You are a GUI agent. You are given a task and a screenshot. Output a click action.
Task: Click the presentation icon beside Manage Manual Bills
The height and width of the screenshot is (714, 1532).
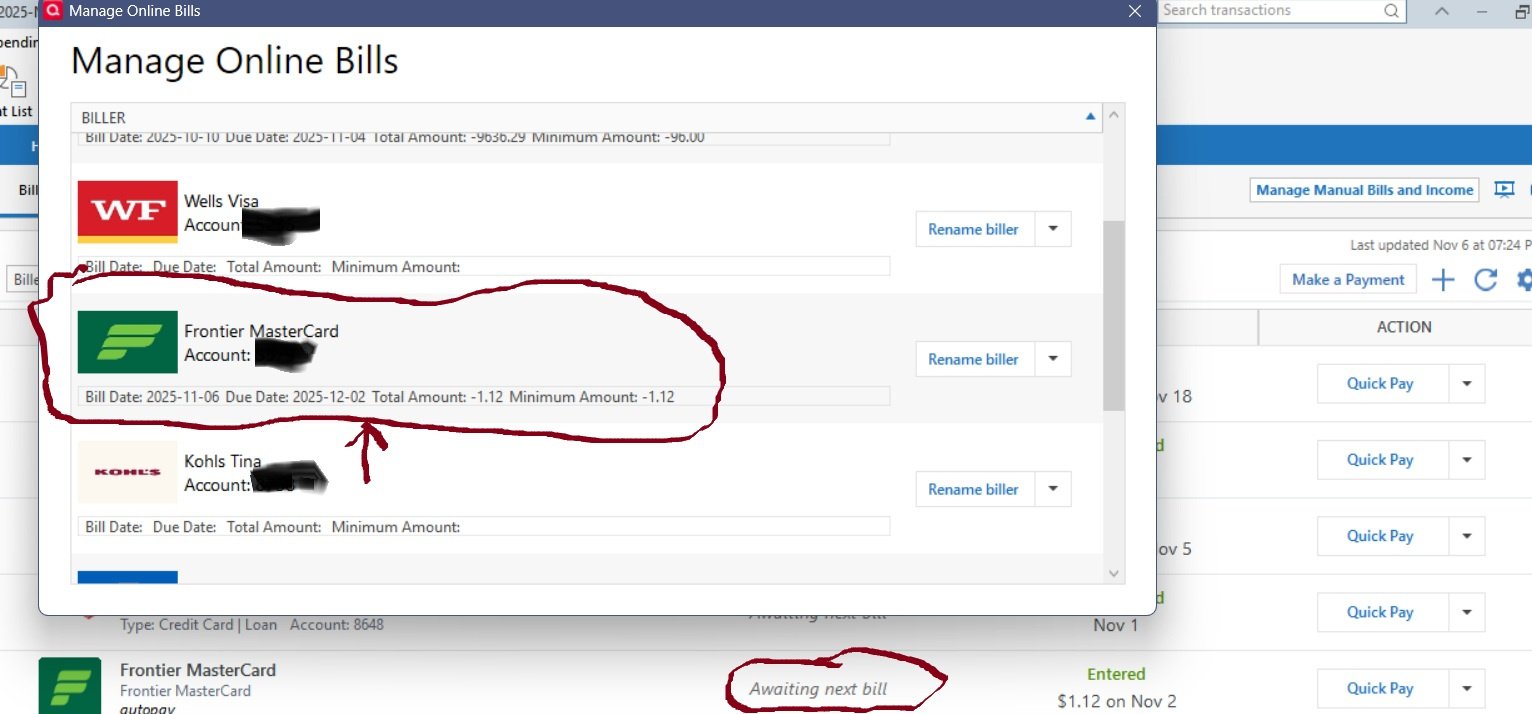[1504, 190]
